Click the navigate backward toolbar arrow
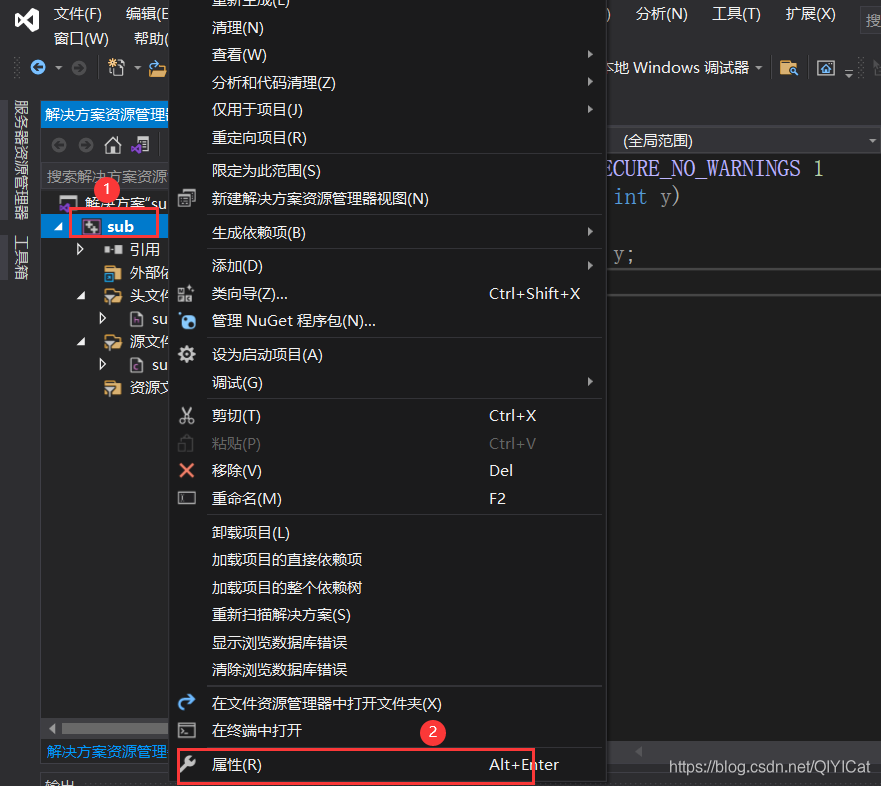The image size is (881, 786). click(38, 68)
